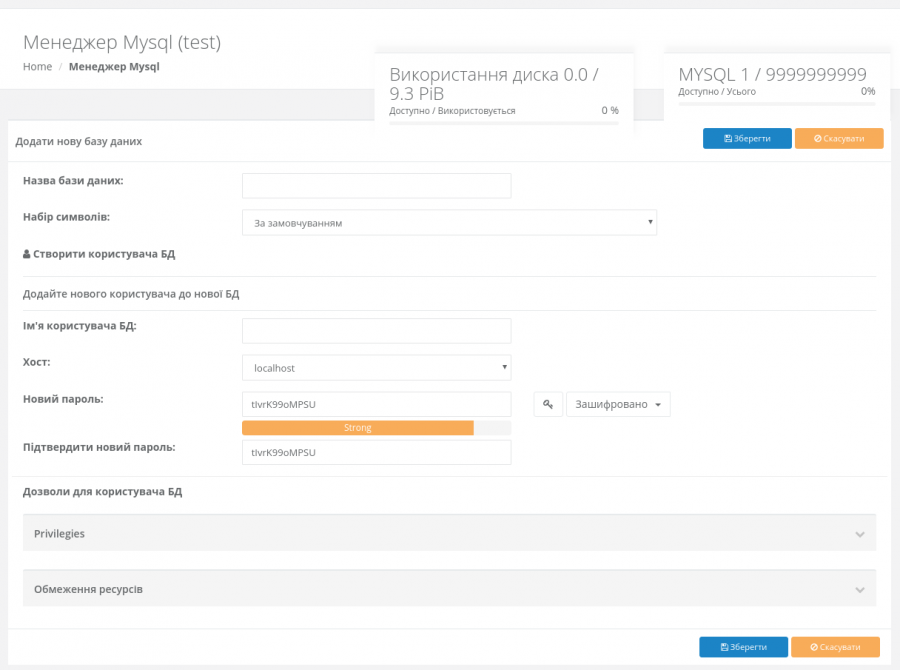
Task: Click chevron icon on Обмеження ресурсів panel
Action: [859, 590]
